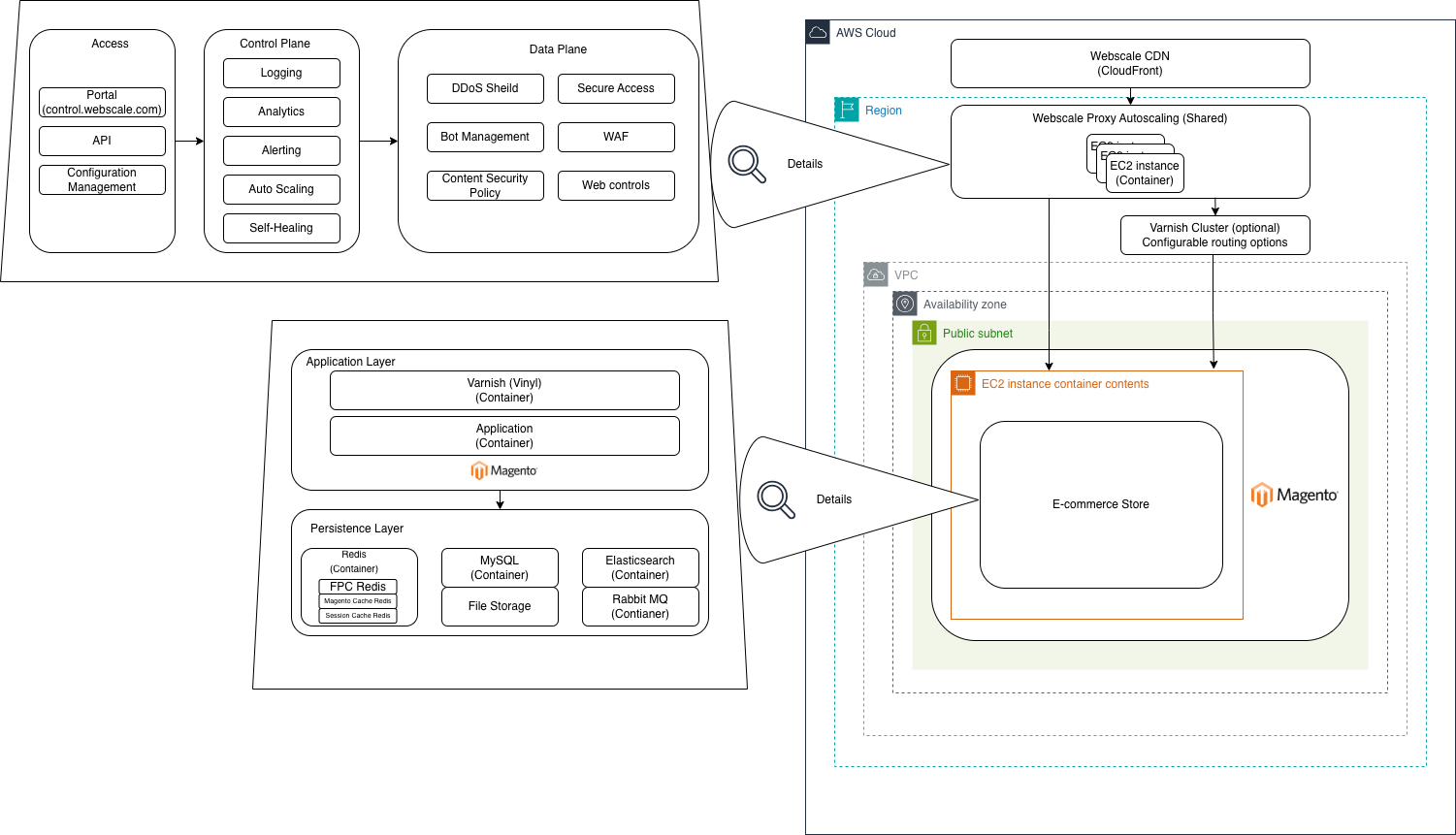The height and width of the screenshot is (835, 1456).
Task: Click the Public subnet padlock icon
Action: click(924, 334)
